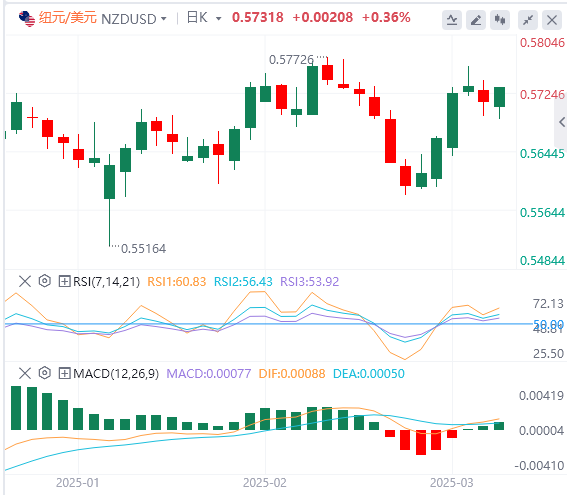Select the pencil drawing tool icon
Screen dimensions: 567x495
pyautogui.click(x=476, y=20)
